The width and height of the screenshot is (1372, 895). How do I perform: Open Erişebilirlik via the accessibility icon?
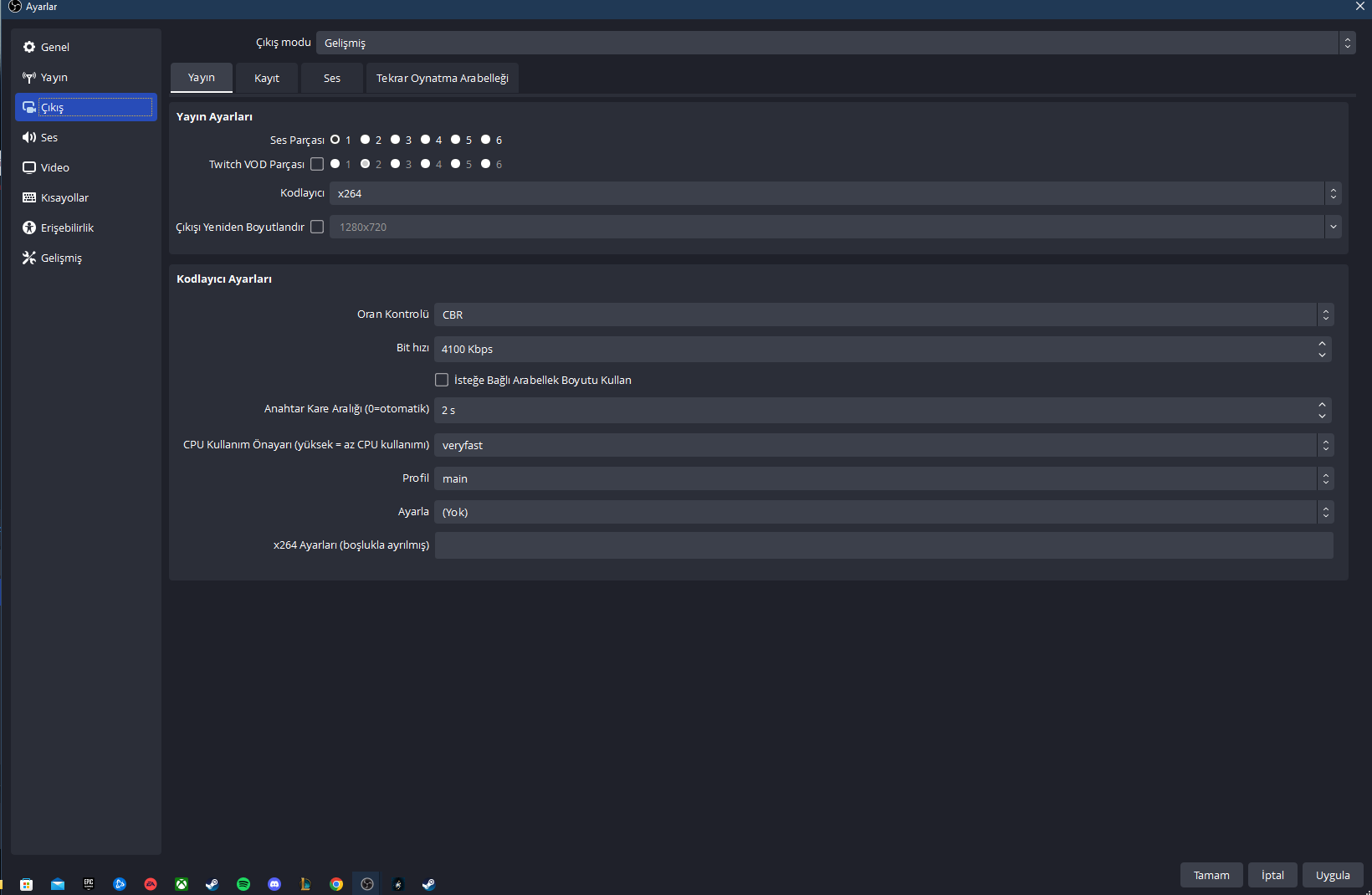click(x=29, y=228)
